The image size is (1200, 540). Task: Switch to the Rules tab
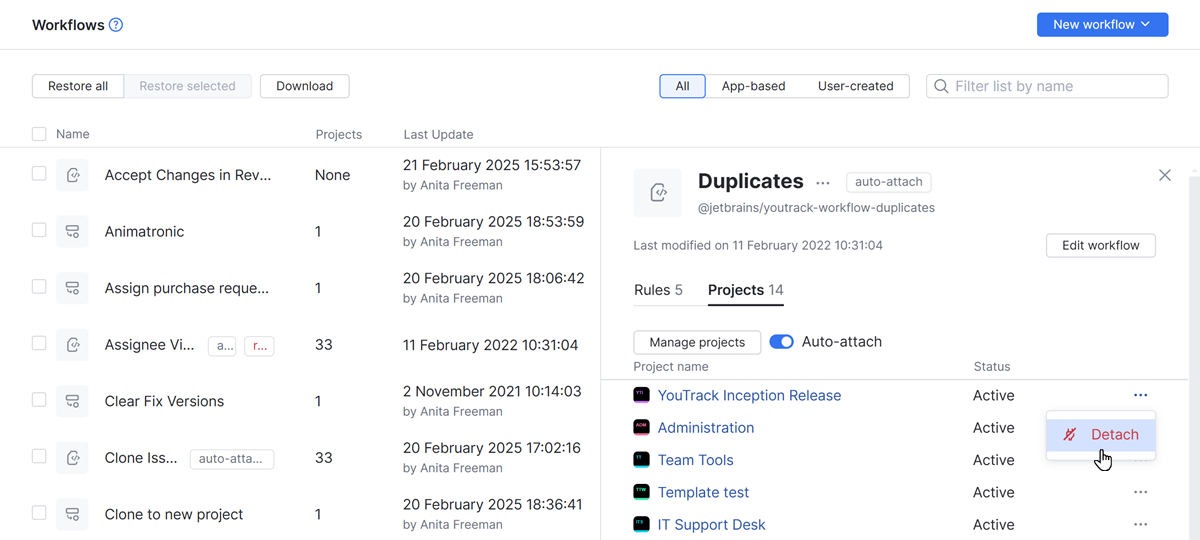(658, 290)
